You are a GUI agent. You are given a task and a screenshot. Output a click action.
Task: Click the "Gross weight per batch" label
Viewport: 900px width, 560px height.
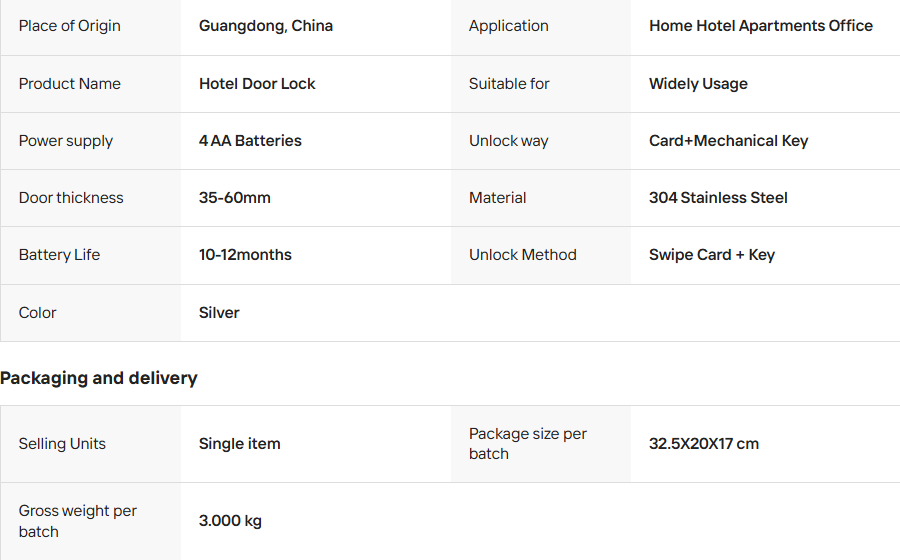point(77,521)
